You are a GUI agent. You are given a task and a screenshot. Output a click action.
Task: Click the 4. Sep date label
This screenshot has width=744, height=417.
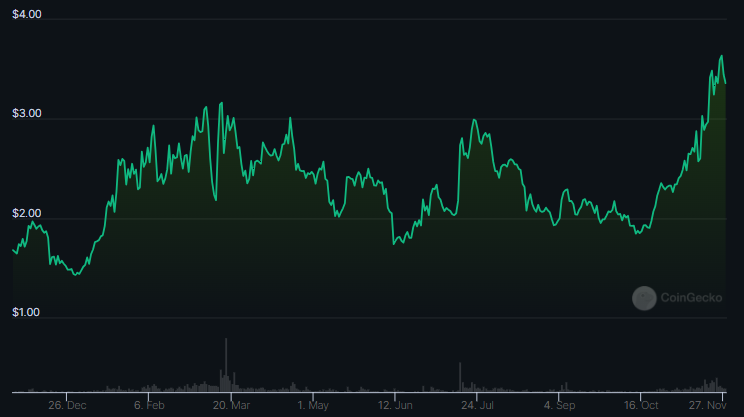point(559,405)
